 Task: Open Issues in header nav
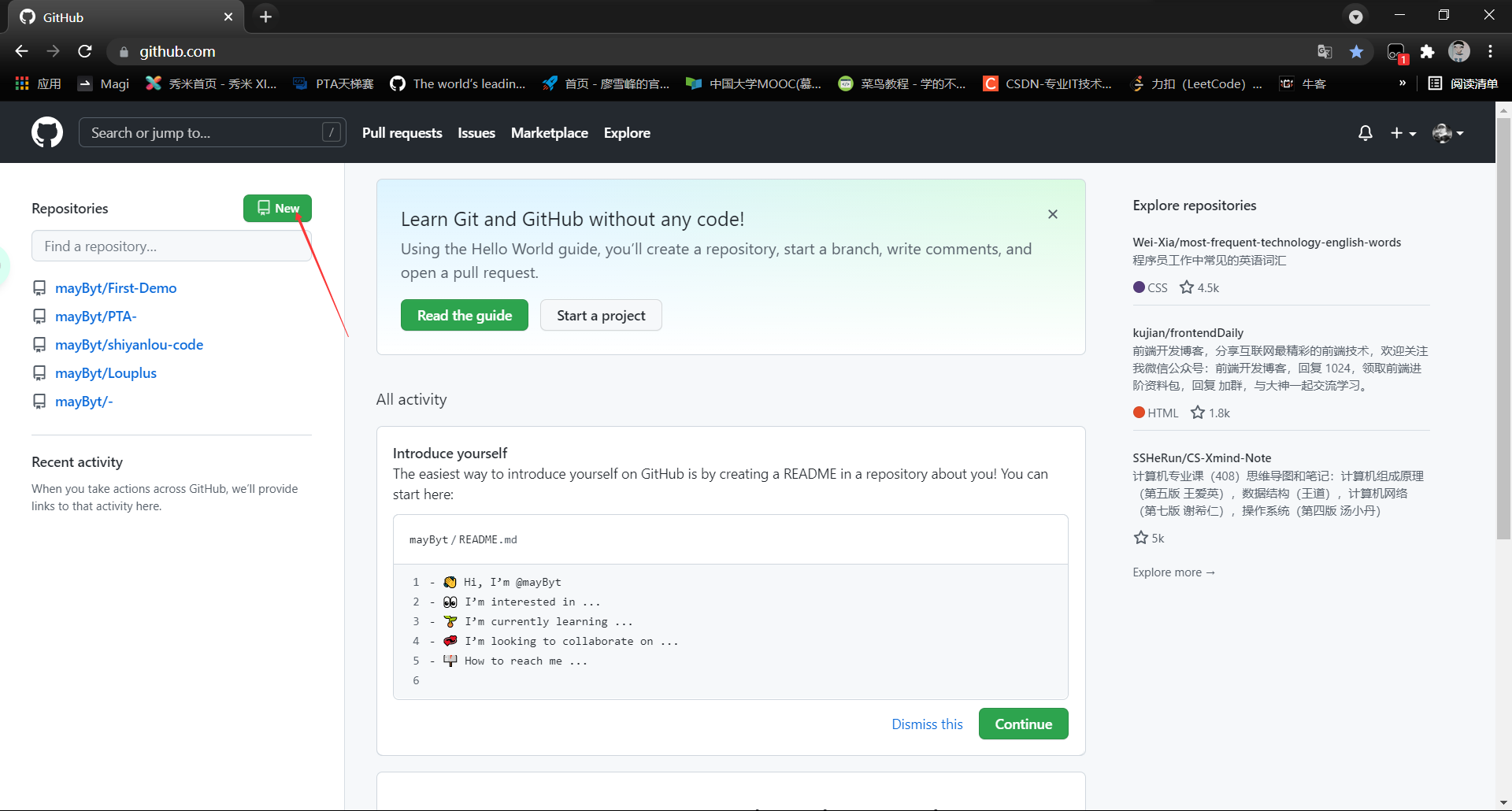coord(476,133)
